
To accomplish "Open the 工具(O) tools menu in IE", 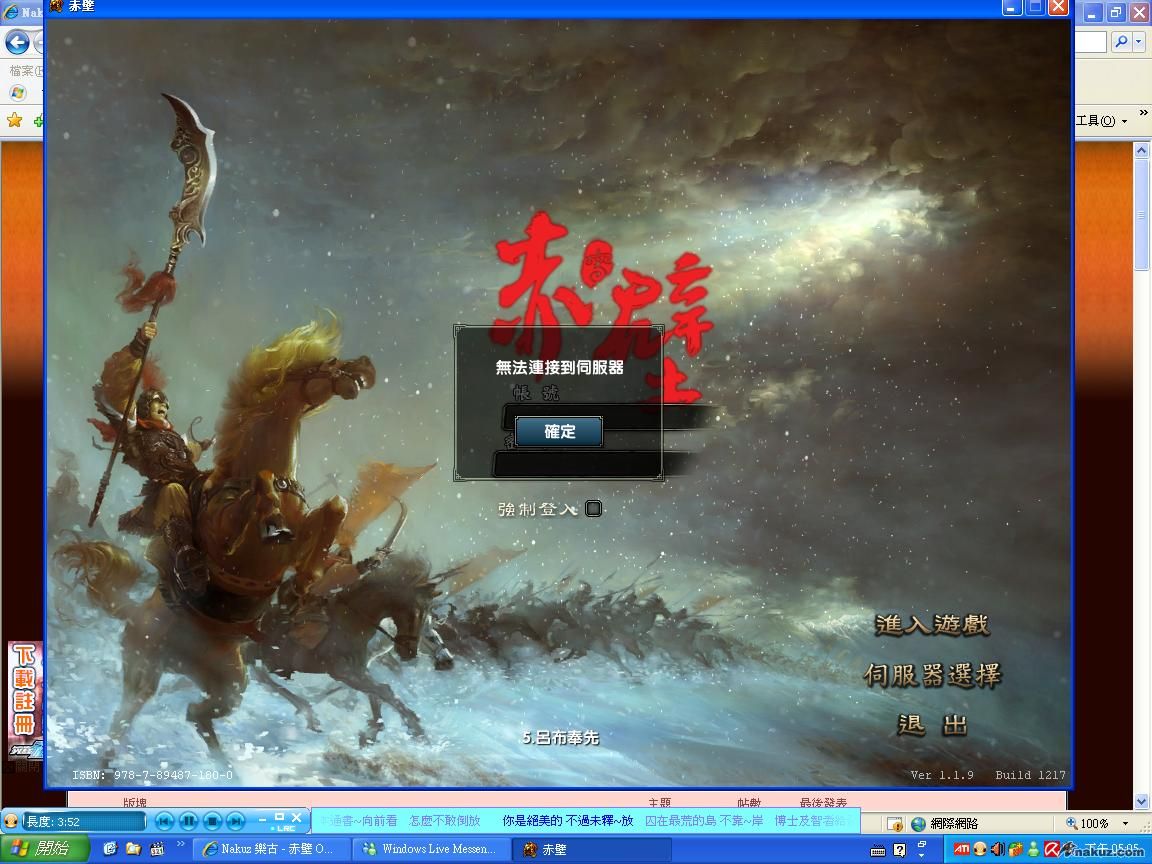I will point(1100,120).
